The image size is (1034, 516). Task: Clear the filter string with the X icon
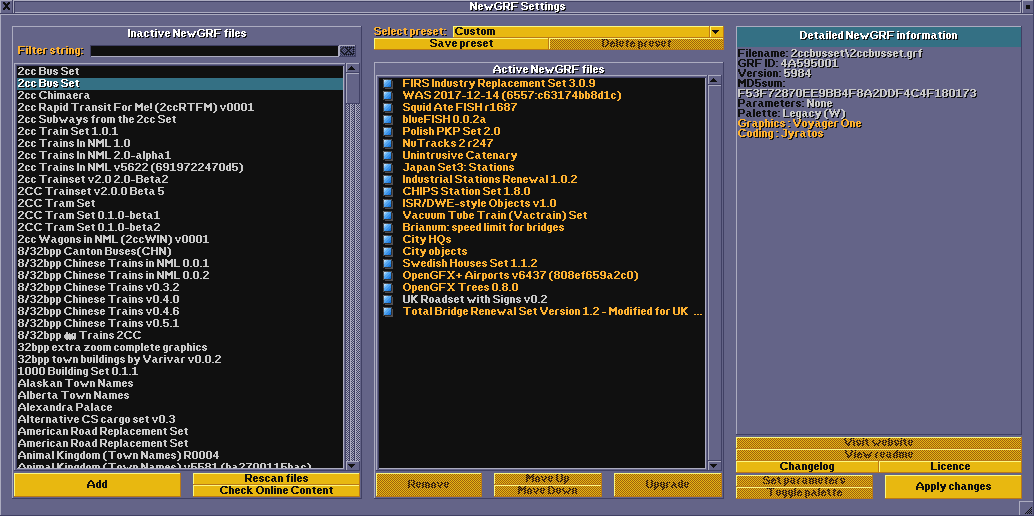pyautogui.click(x=347, y=51)
